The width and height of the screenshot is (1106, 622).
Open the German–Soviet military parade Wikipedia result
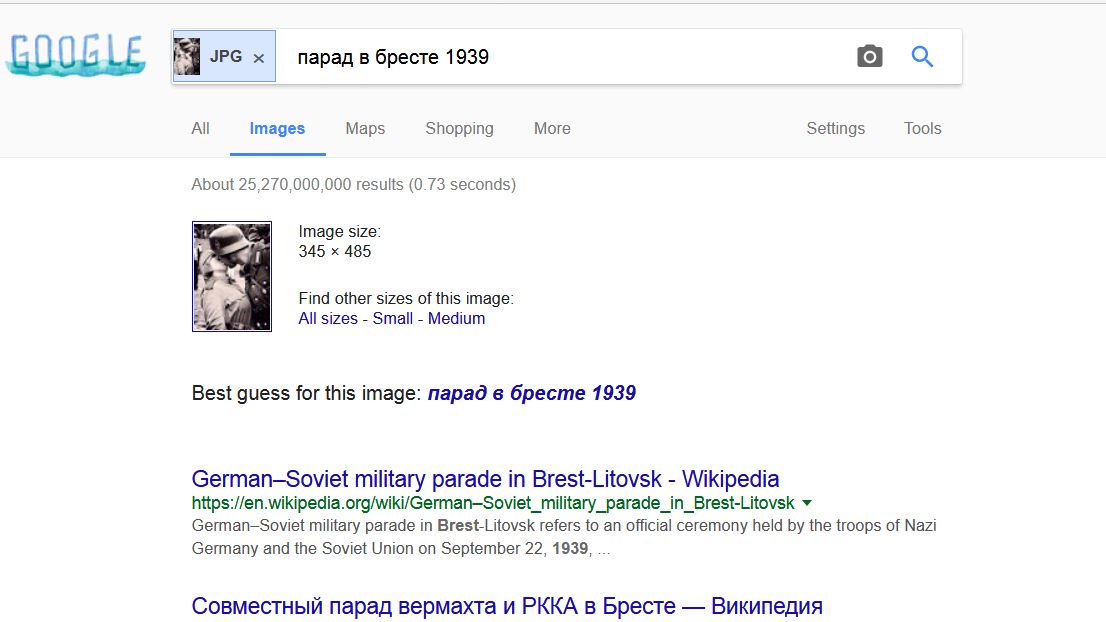pos(485,479)
